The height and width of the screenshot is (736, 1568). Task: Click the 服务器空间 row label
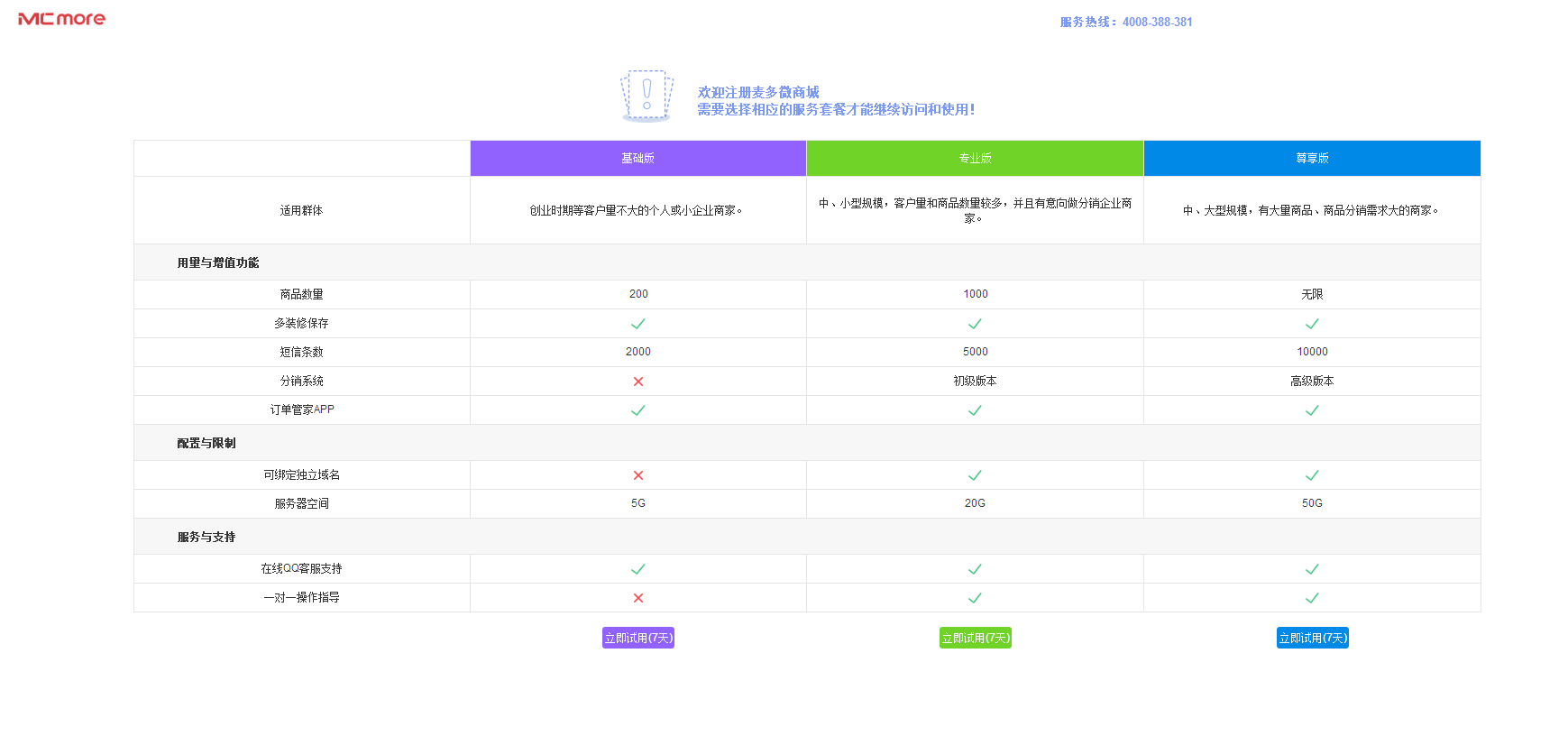[301, 503]
